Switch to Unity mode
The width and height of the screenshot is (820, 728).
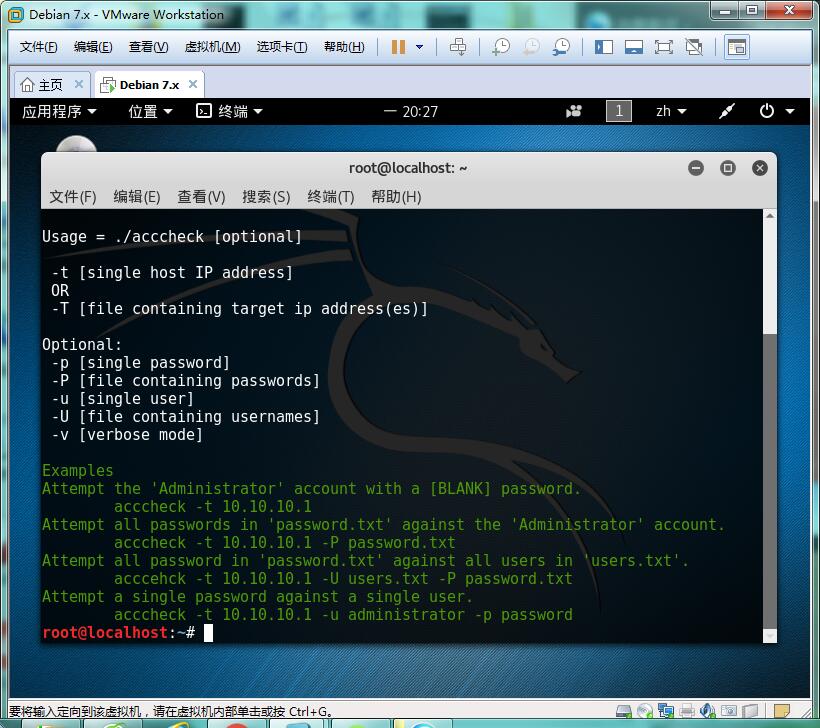(x=694, y=47)
